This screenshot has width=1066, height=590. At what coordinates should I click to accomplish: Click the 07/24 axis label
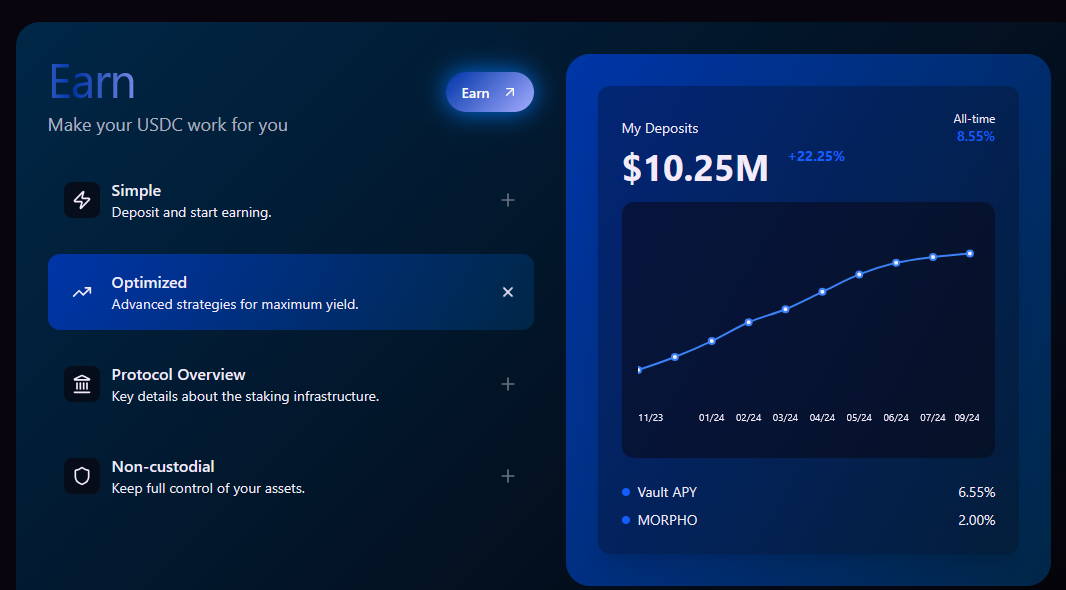point(933,417)
